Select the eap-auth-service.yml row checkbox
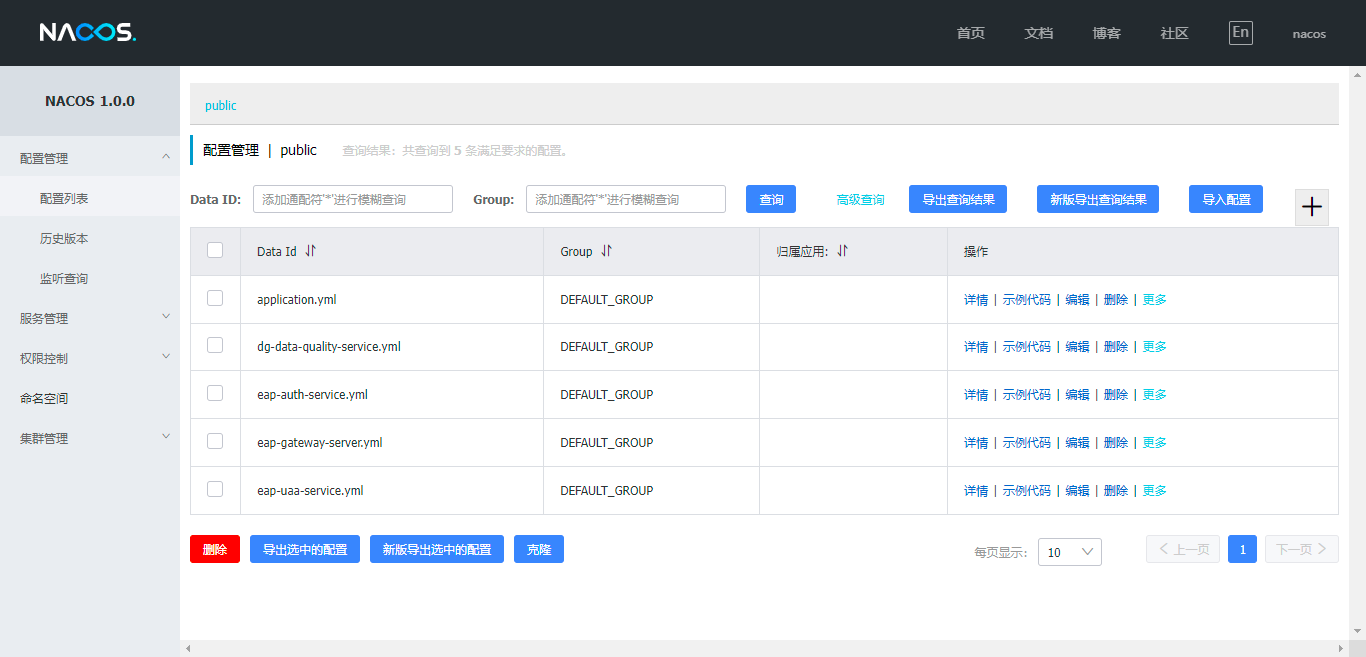1366x657 pixels. (x=215, y=394)
